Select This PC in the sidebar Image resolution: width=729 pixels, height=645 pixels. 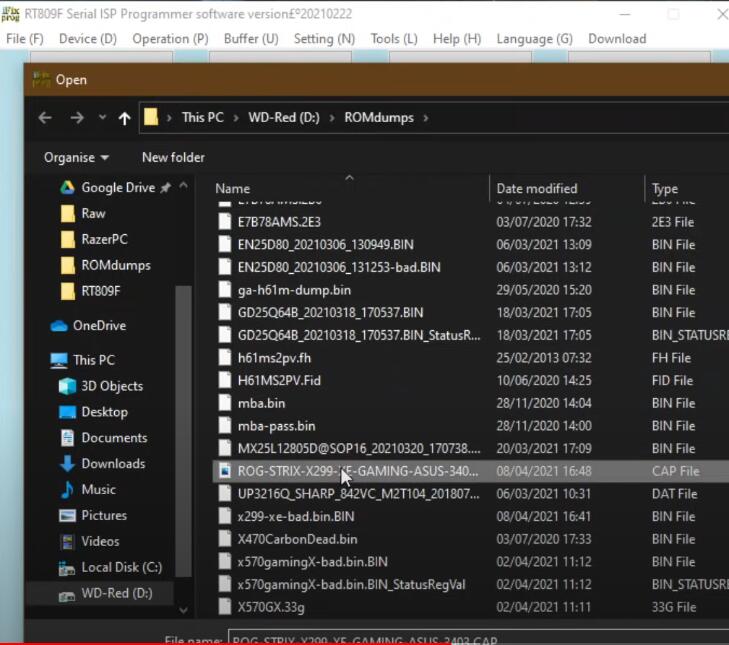click(x=83, y=360)
